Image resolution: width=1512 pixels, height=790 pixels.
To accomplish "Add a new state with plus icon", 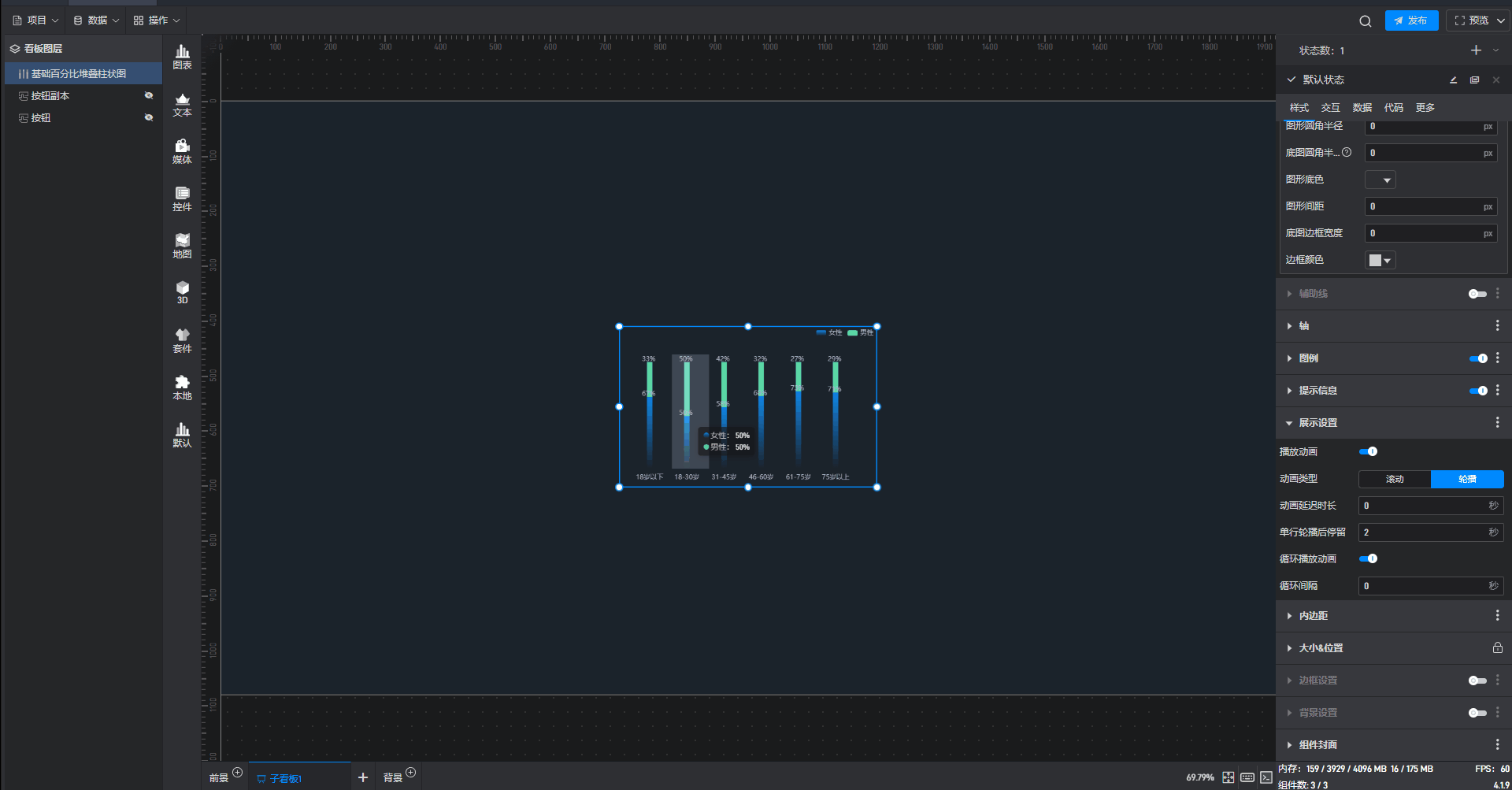I will click(1476, 50).
